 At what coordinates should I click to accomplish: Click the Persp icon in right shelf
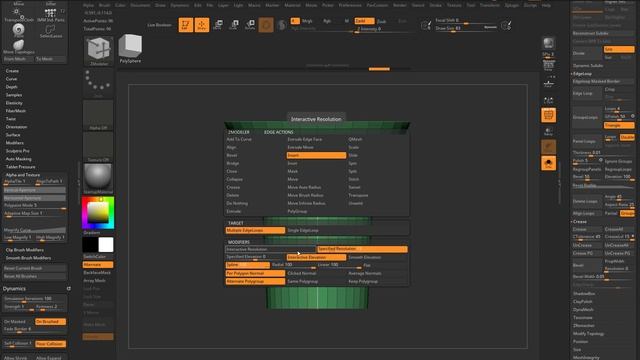click(x=549, y=65)
